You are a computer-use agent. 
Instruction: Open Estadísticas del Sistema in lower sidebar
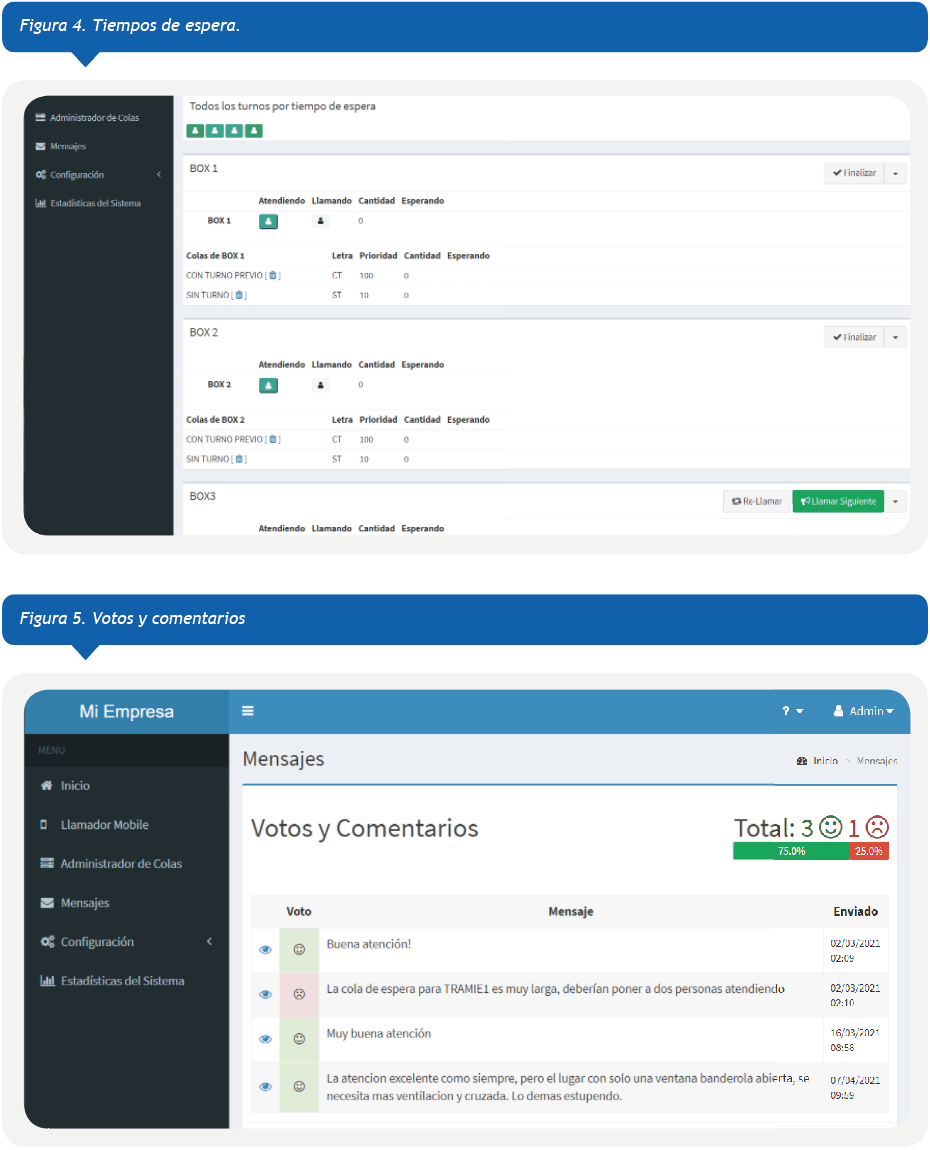(122, 981)
